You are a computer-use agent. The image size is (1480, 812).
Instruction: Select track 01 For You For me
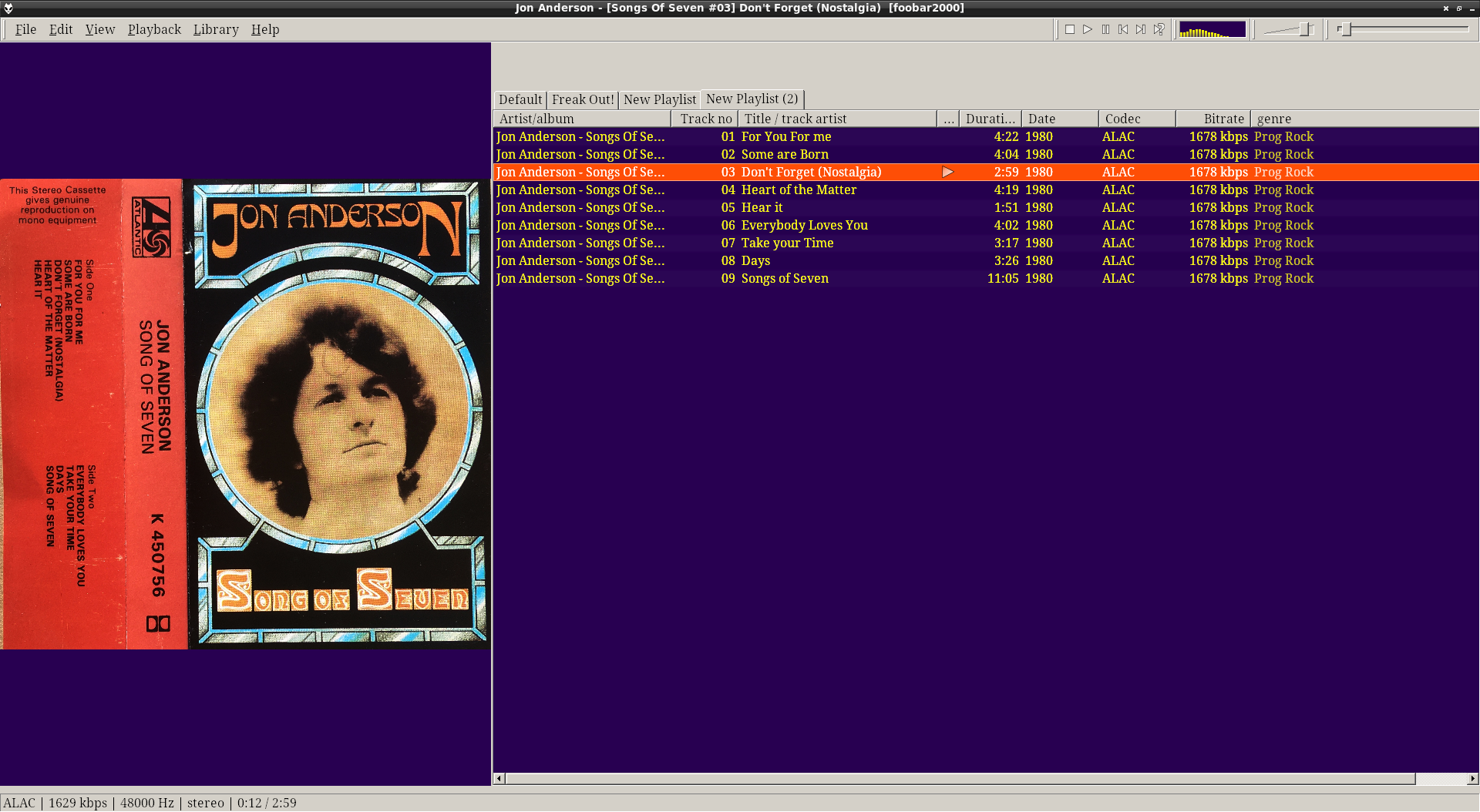pos(986,136)
